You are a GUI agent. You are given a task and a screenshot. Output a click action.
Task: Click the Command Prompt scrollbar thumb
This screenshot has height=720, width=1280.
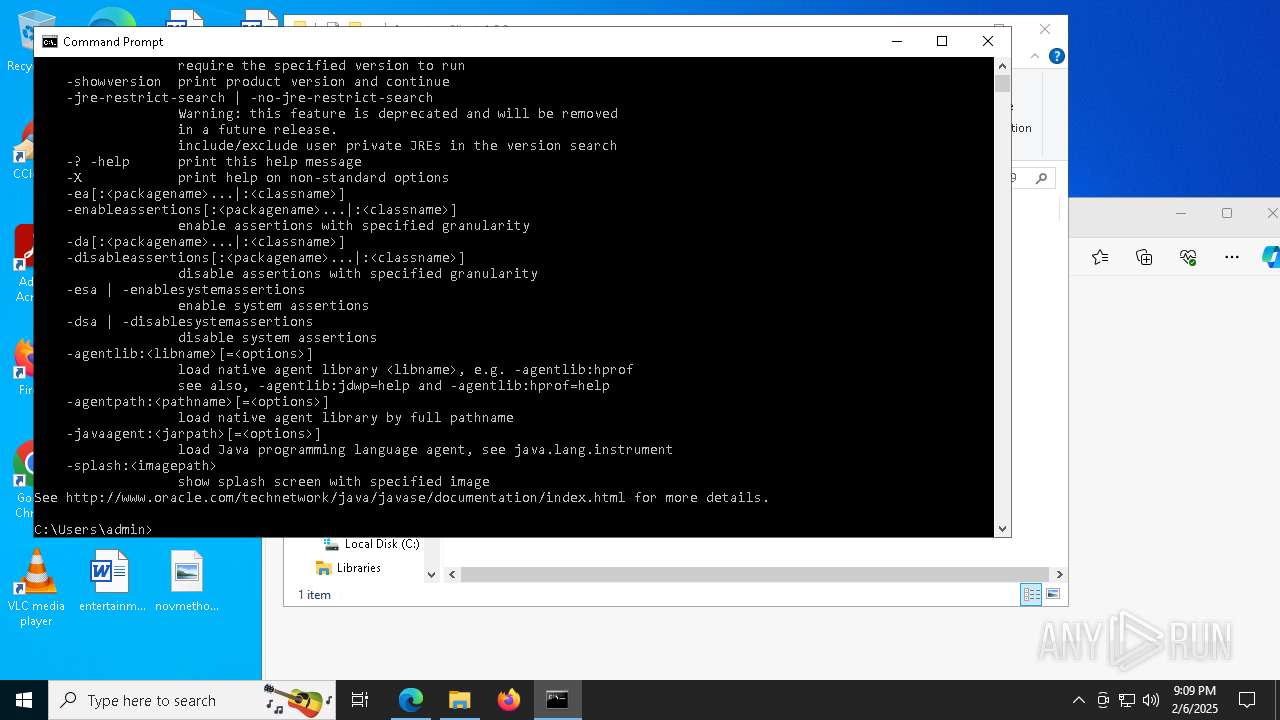point(1002,84)
